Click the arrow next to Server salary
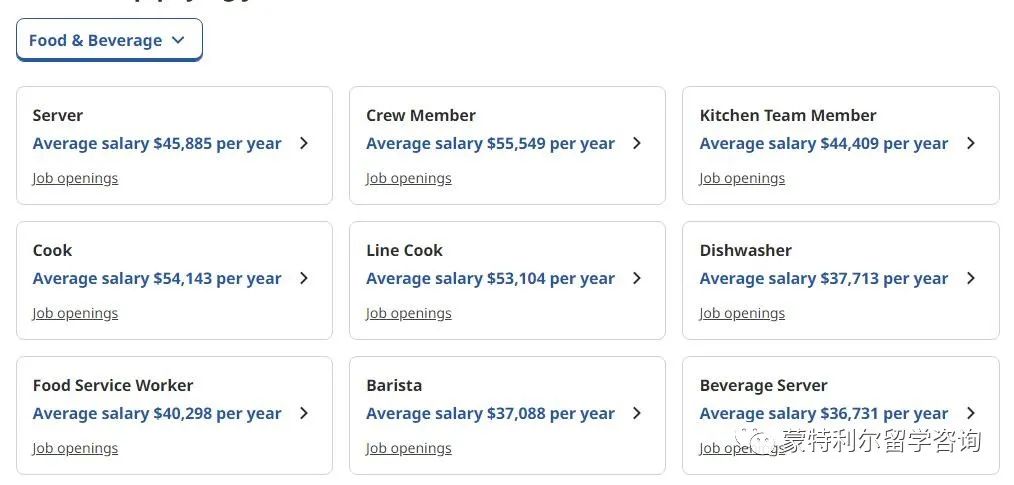 (x=304, y=144)
